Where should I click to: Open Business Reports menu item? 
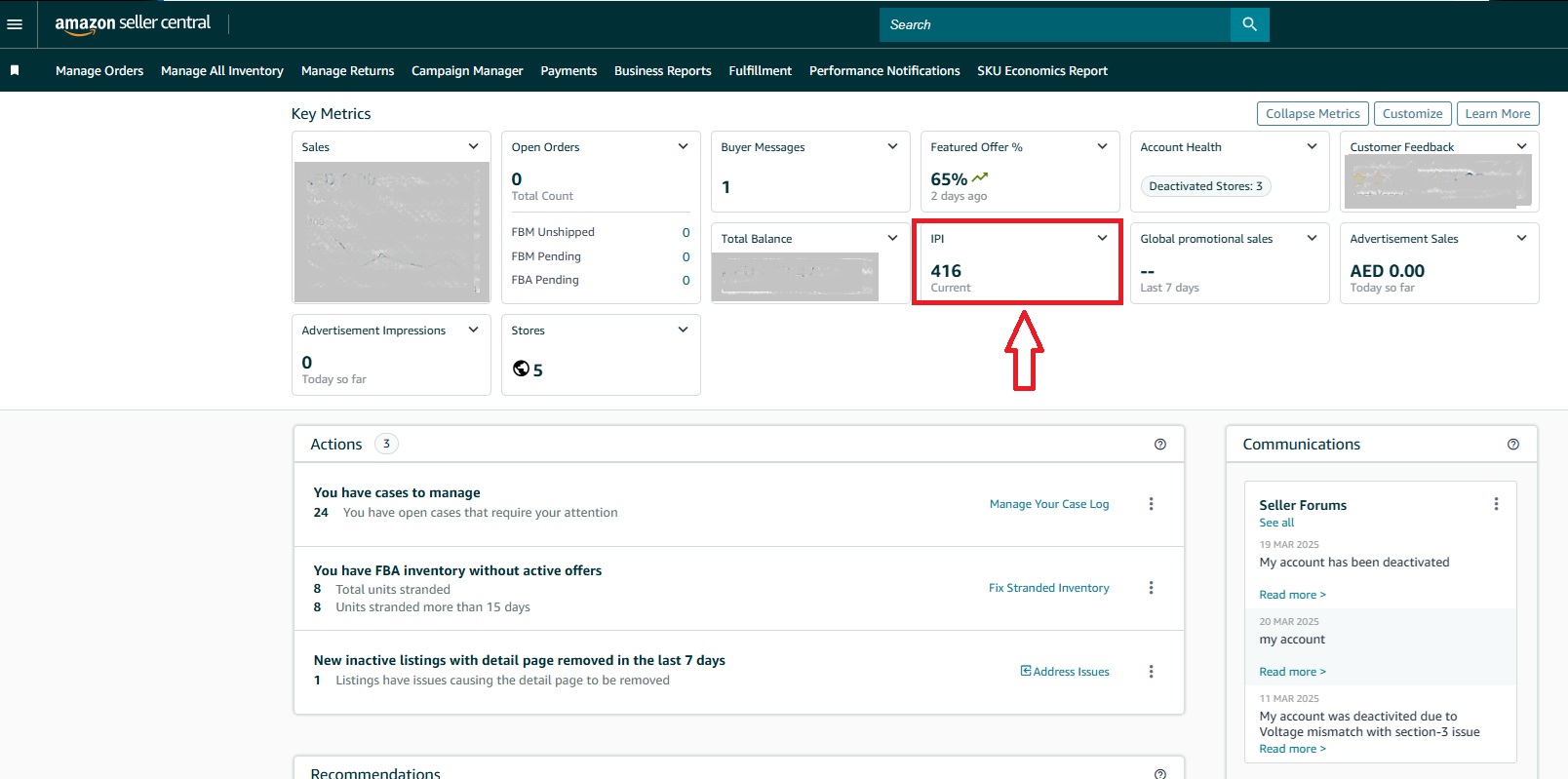pos(663,71)
